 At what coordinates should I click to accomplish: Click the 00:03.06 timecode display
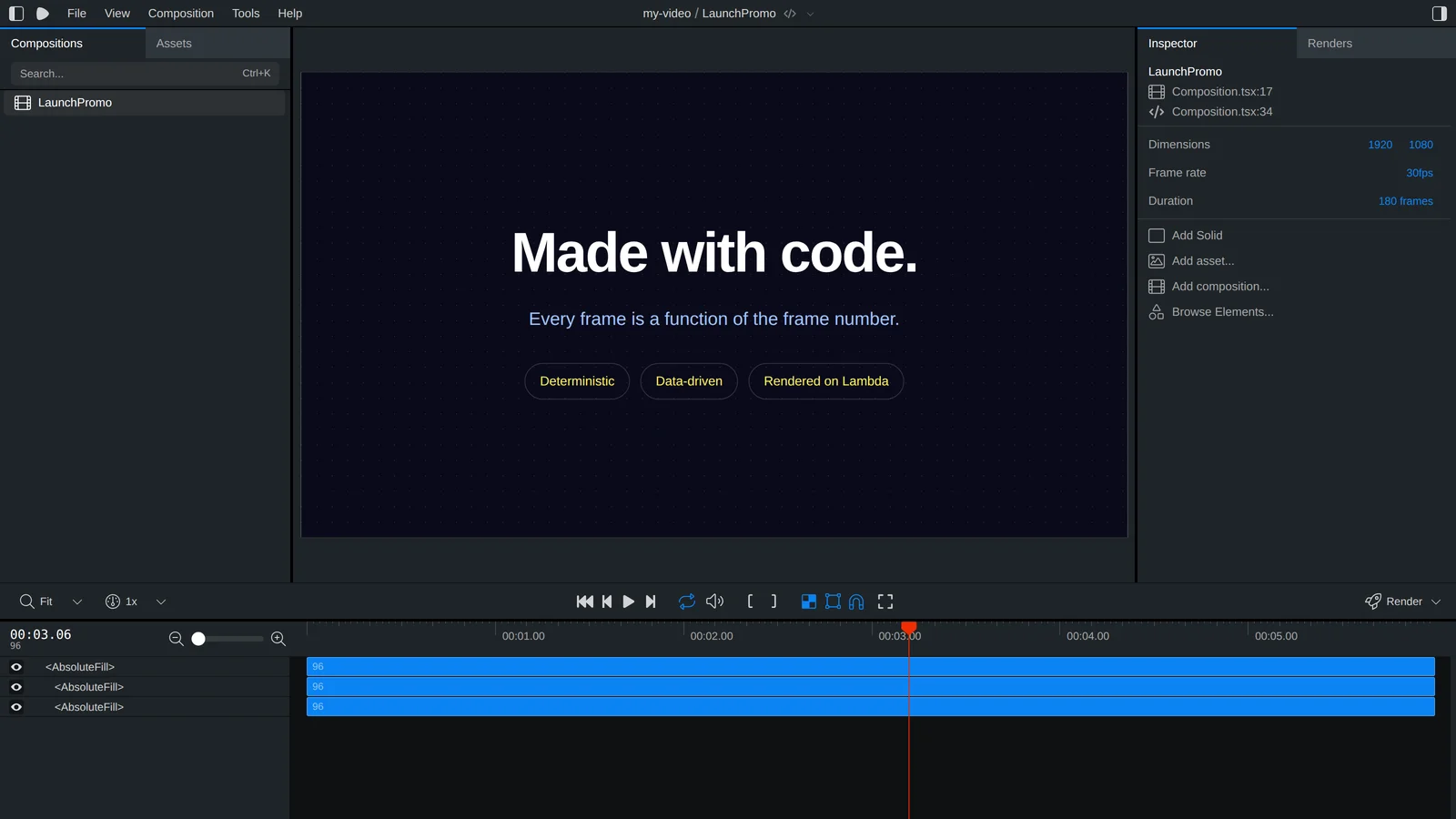pos(41,634)
